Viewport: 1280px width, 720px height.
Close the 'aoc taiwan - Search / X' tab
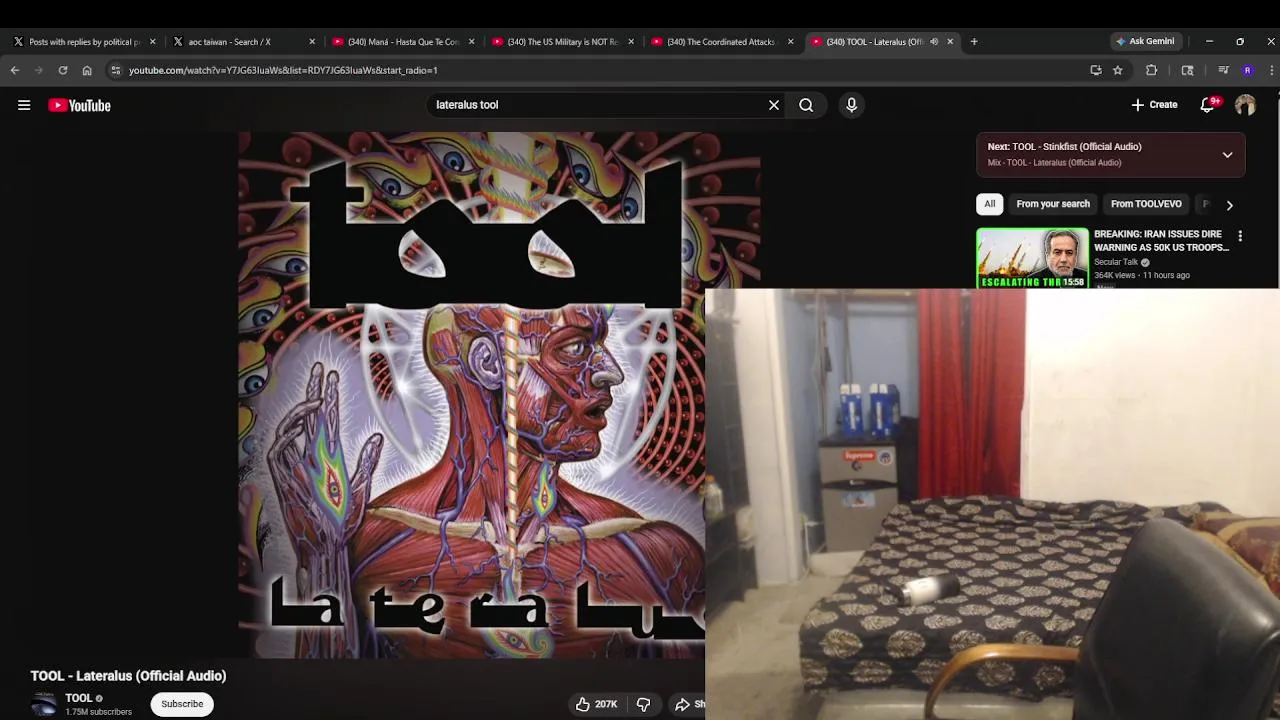pyautogui.click(x=312, y=42)
